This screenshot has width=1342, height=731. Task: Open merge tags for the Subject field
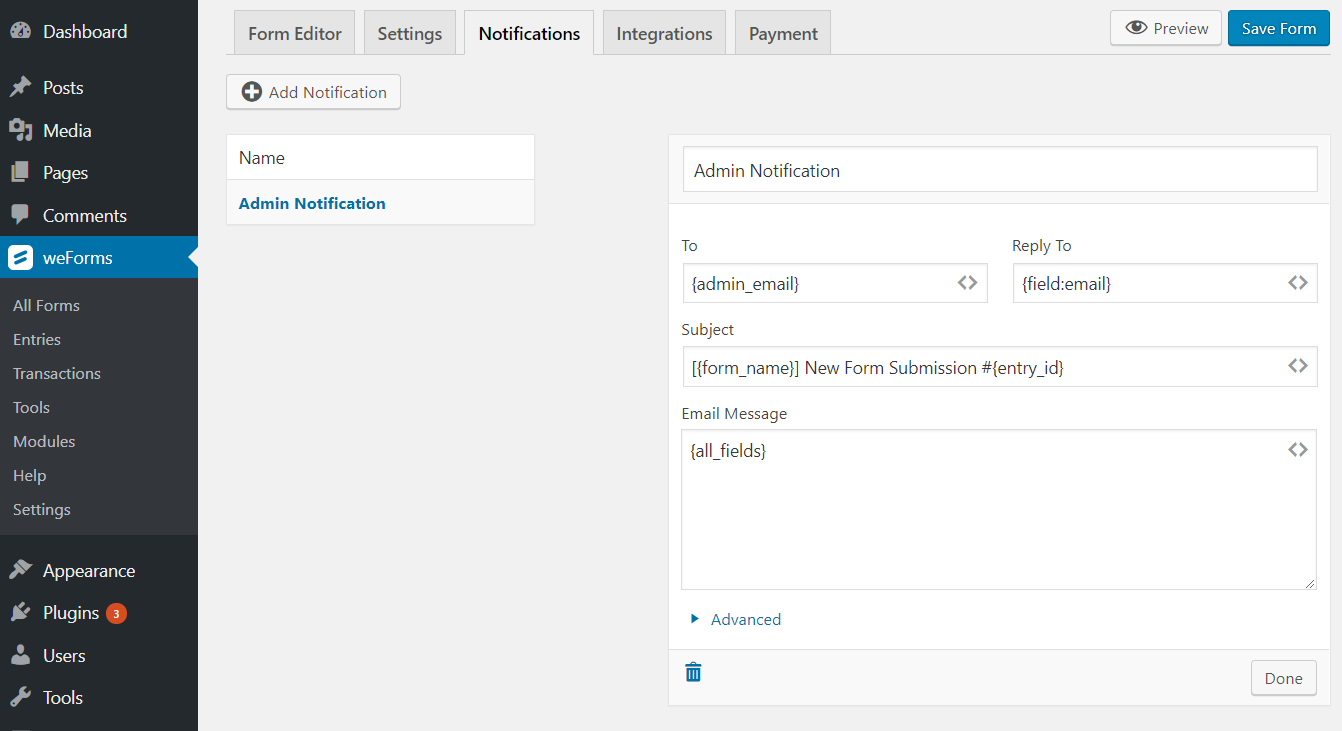click(1297, 366)
